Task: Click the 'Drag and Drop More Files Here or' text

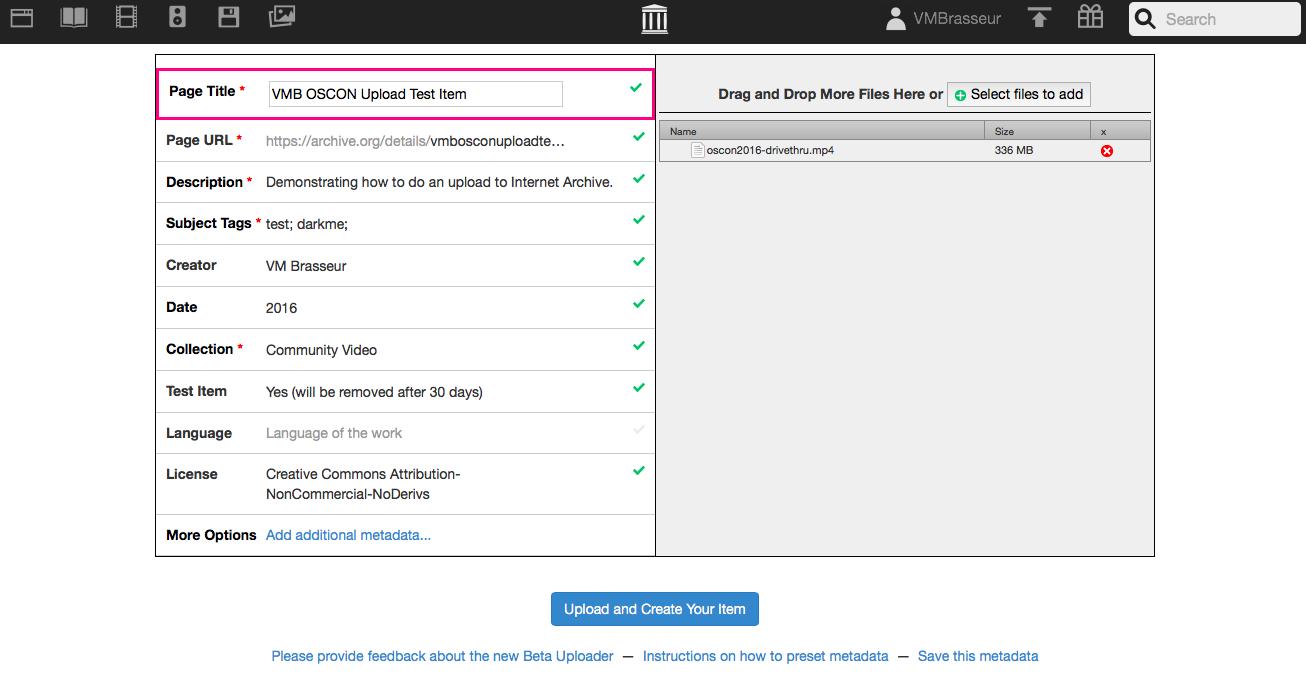Action: (830, 94)
